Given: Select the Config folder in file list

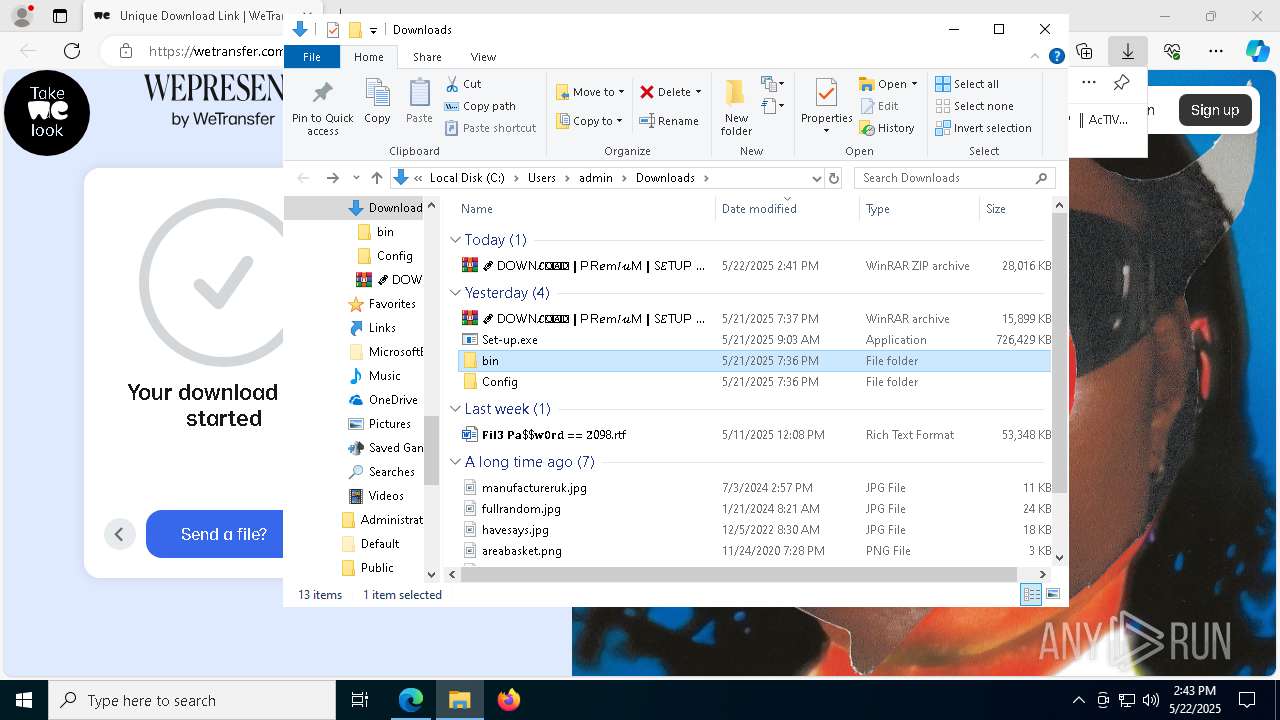Looking at the screenshot, I should tap(499, 382).
